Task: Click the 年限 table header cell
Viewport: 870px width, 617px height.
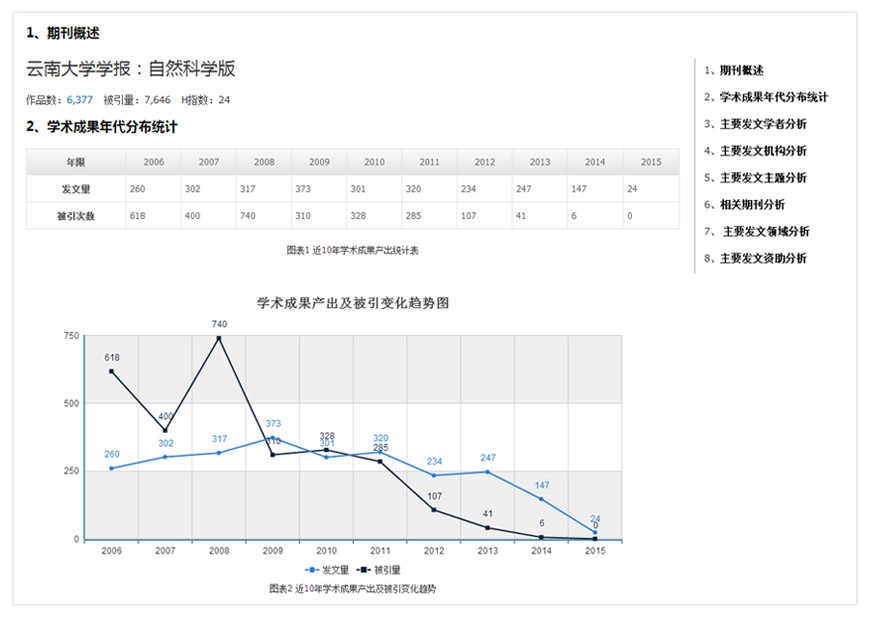Action: coord(76,162)
